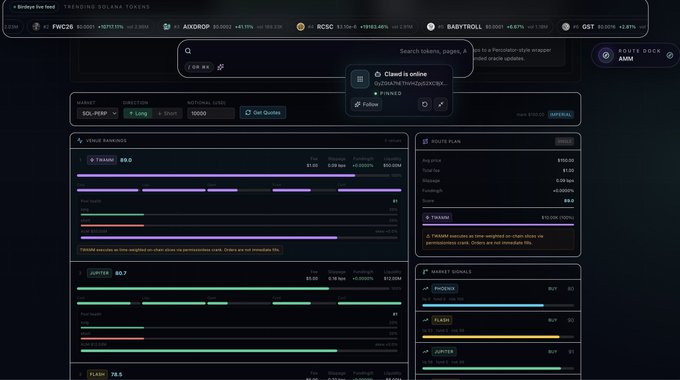This screenshot has height=380, width=680.
Task: Click the FLASH venue tag in rankings
Action: (97, 374)
